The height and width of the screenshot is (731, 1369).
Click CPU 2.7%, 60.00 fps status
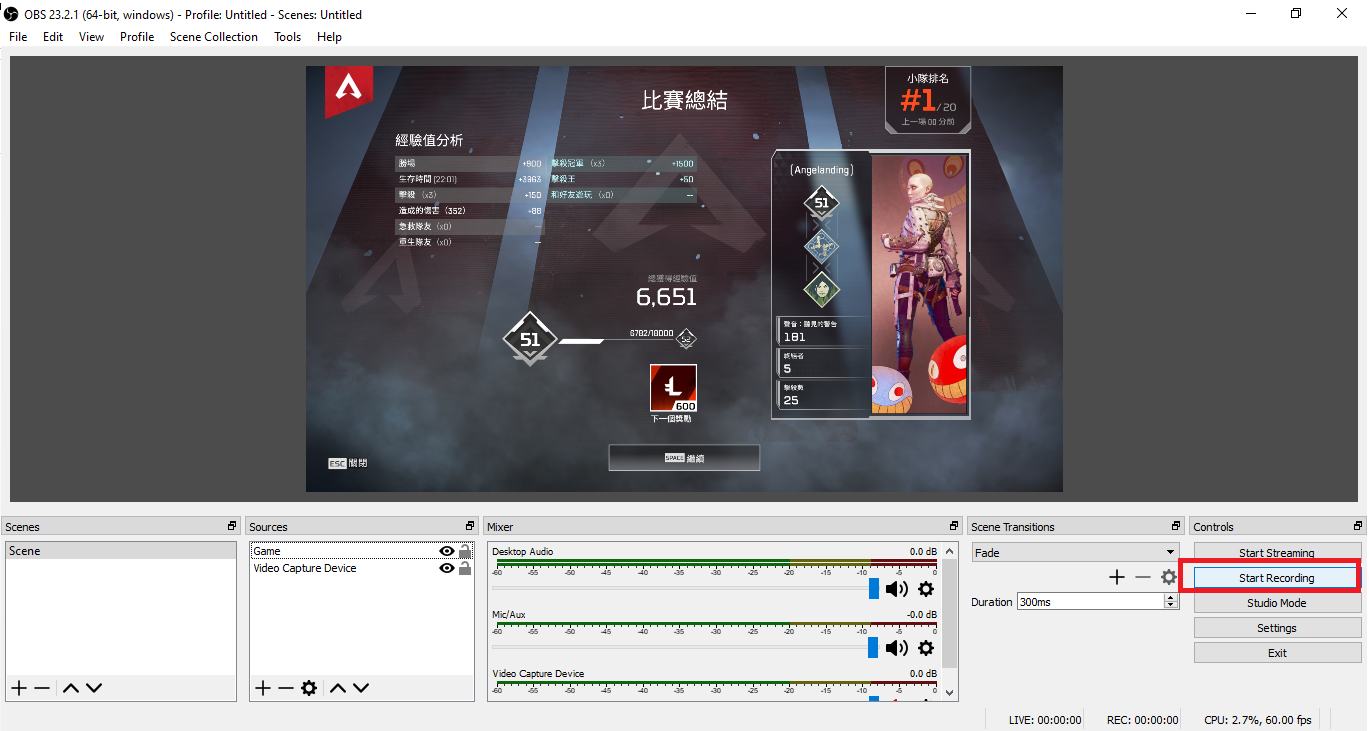click(1257, 720)
